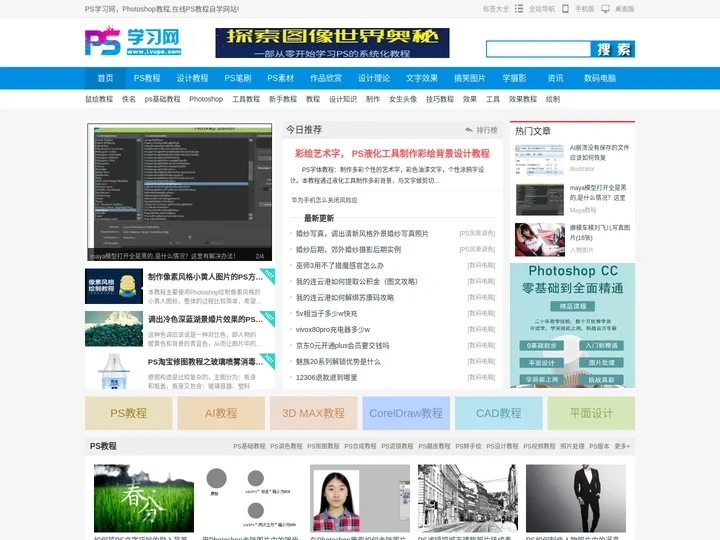Open 华为手机怎么关闭风险应 link
Screen dimensions: 720x540
(x=324, y=200)
